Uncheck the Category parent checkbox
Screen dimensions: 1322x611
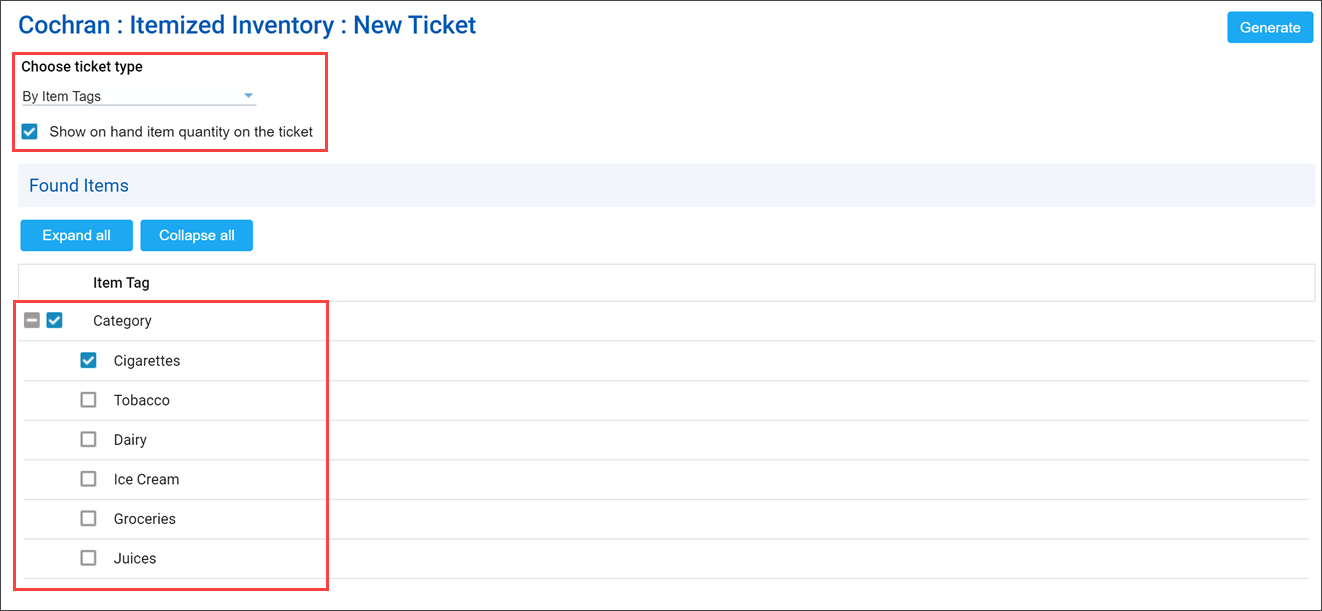click(55, 320)
